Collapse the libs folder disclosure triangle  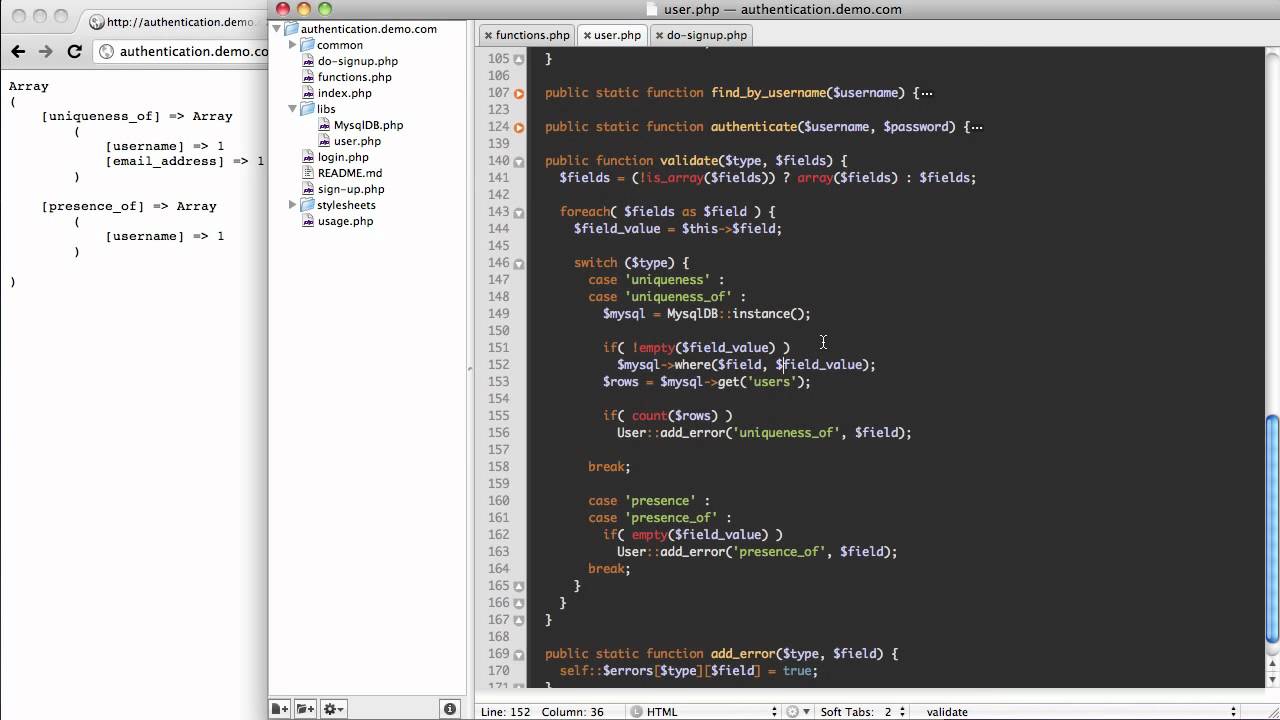(292, 109)
